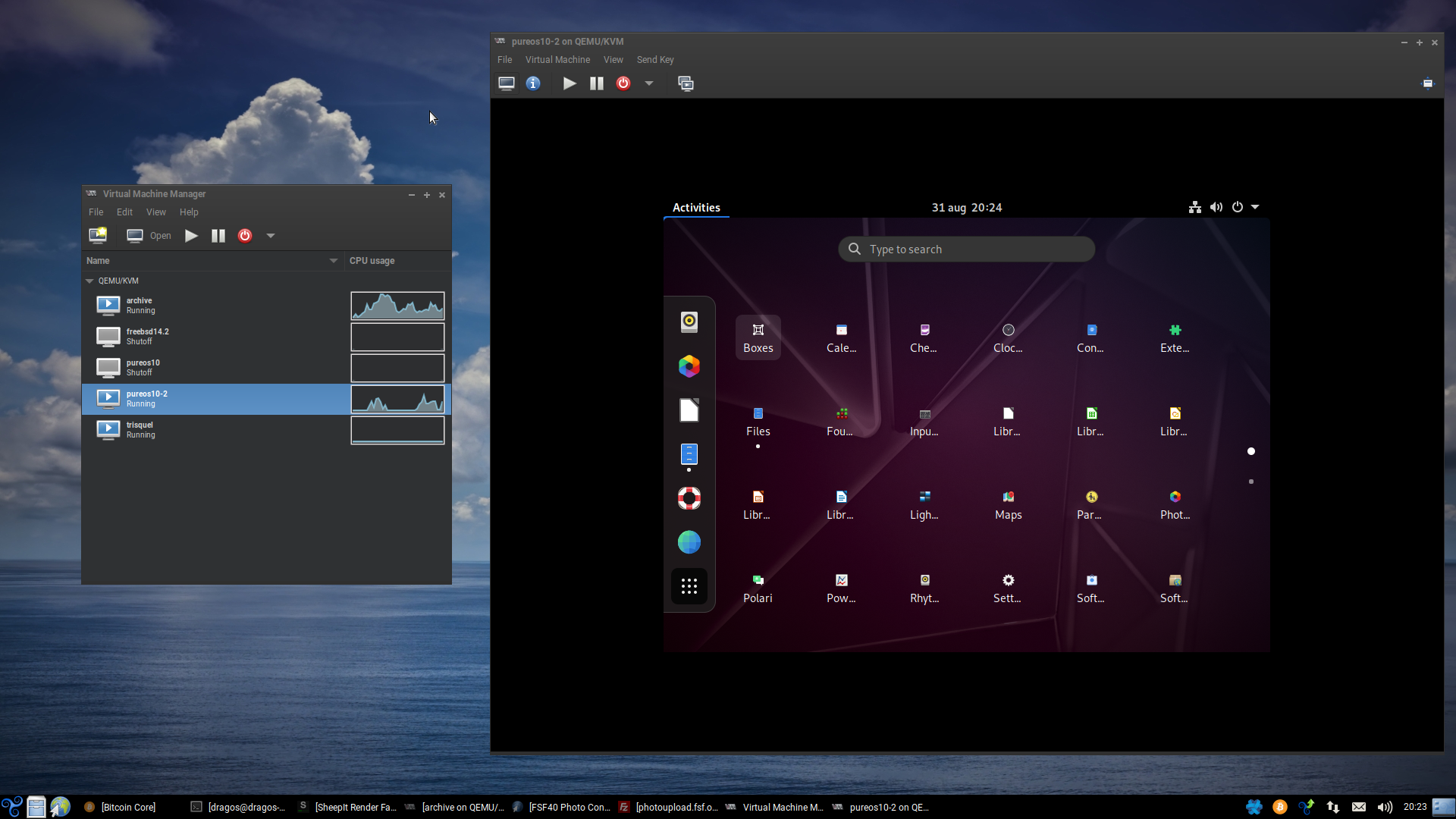Open shutdown options dropdown arrow in Manager
Screen dimensions: 1456x819
pos(271,236)
